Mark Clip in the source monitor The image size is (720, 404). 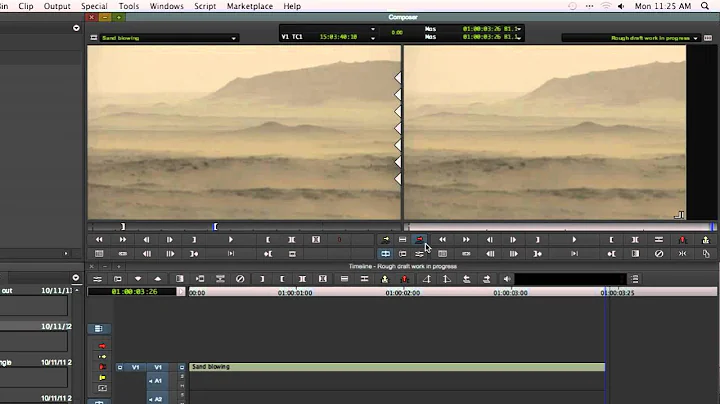(292, 240)
